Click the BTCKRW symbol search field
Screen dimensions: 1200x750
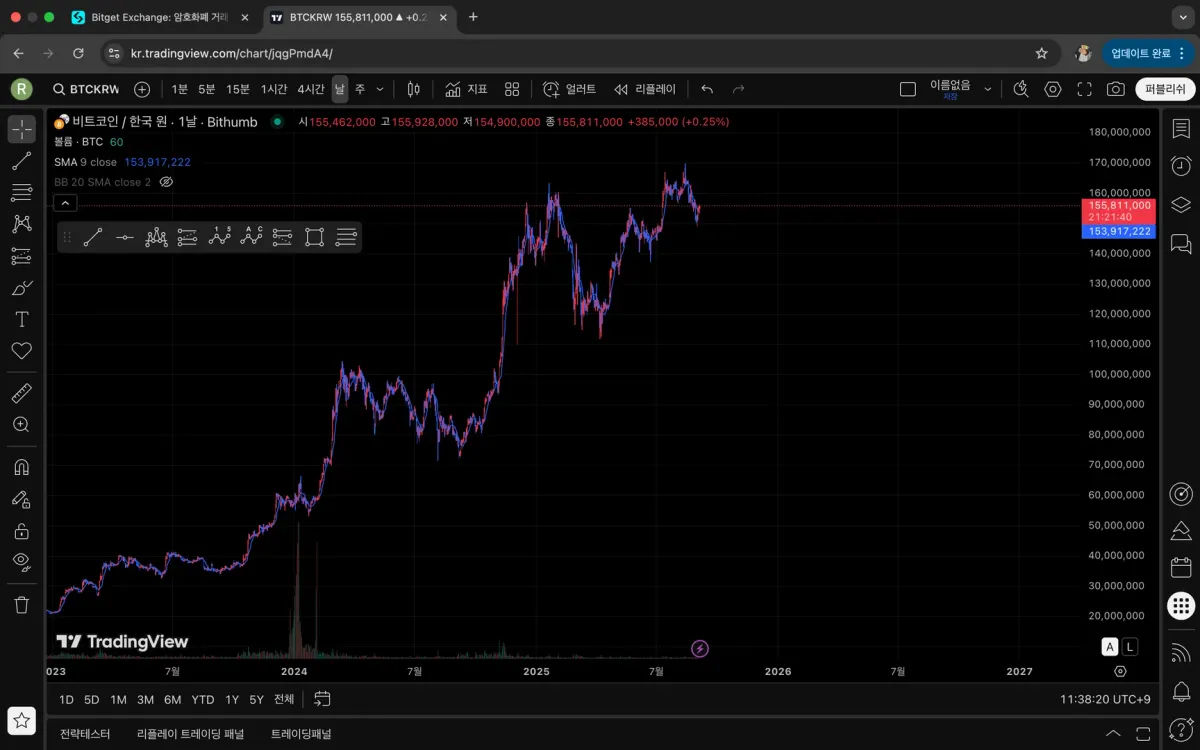click(87, 89)
